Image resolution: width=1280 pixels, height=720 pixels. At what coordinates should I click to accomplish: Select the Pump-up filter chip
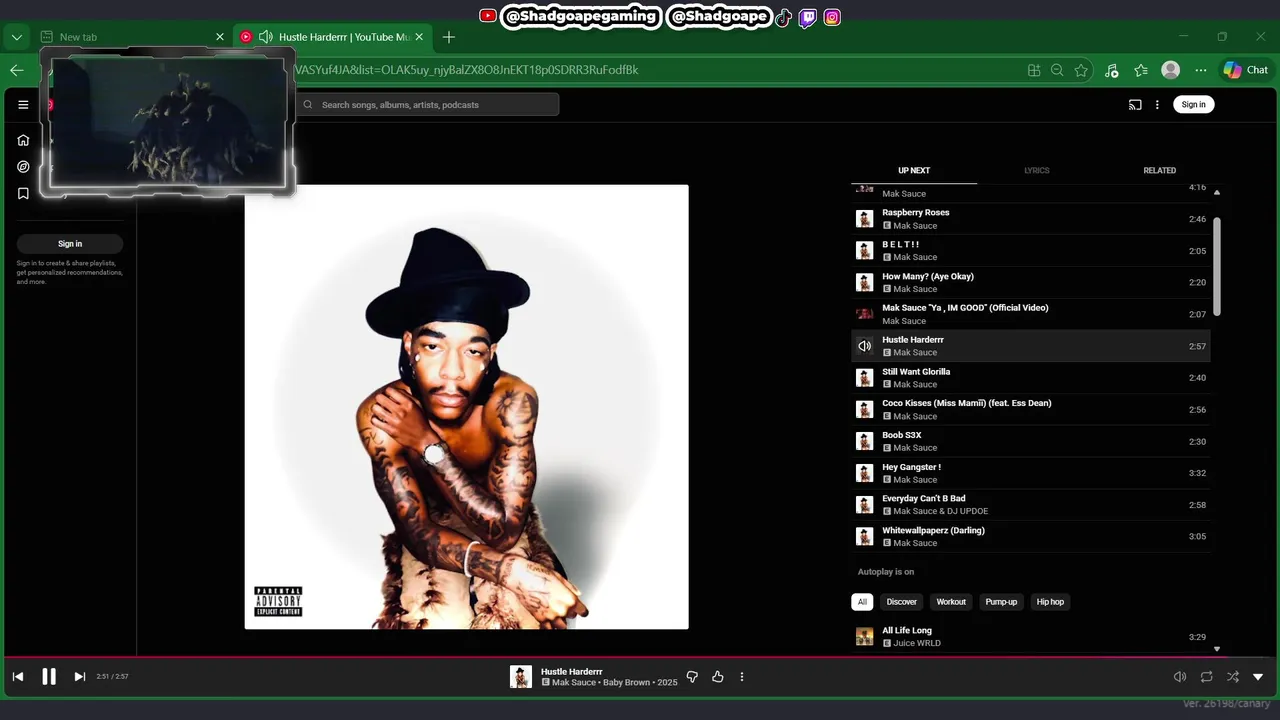[x=1001, y=602]
